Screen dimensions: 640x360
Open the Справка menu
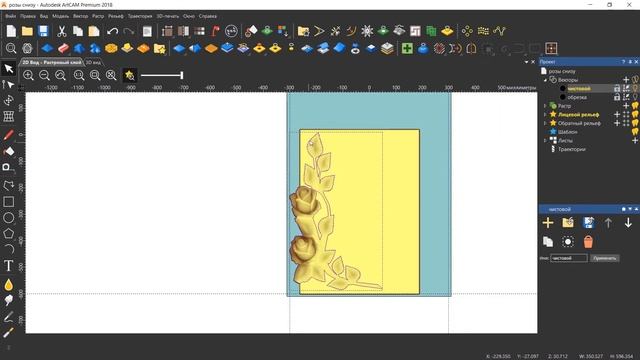[207, 16]
